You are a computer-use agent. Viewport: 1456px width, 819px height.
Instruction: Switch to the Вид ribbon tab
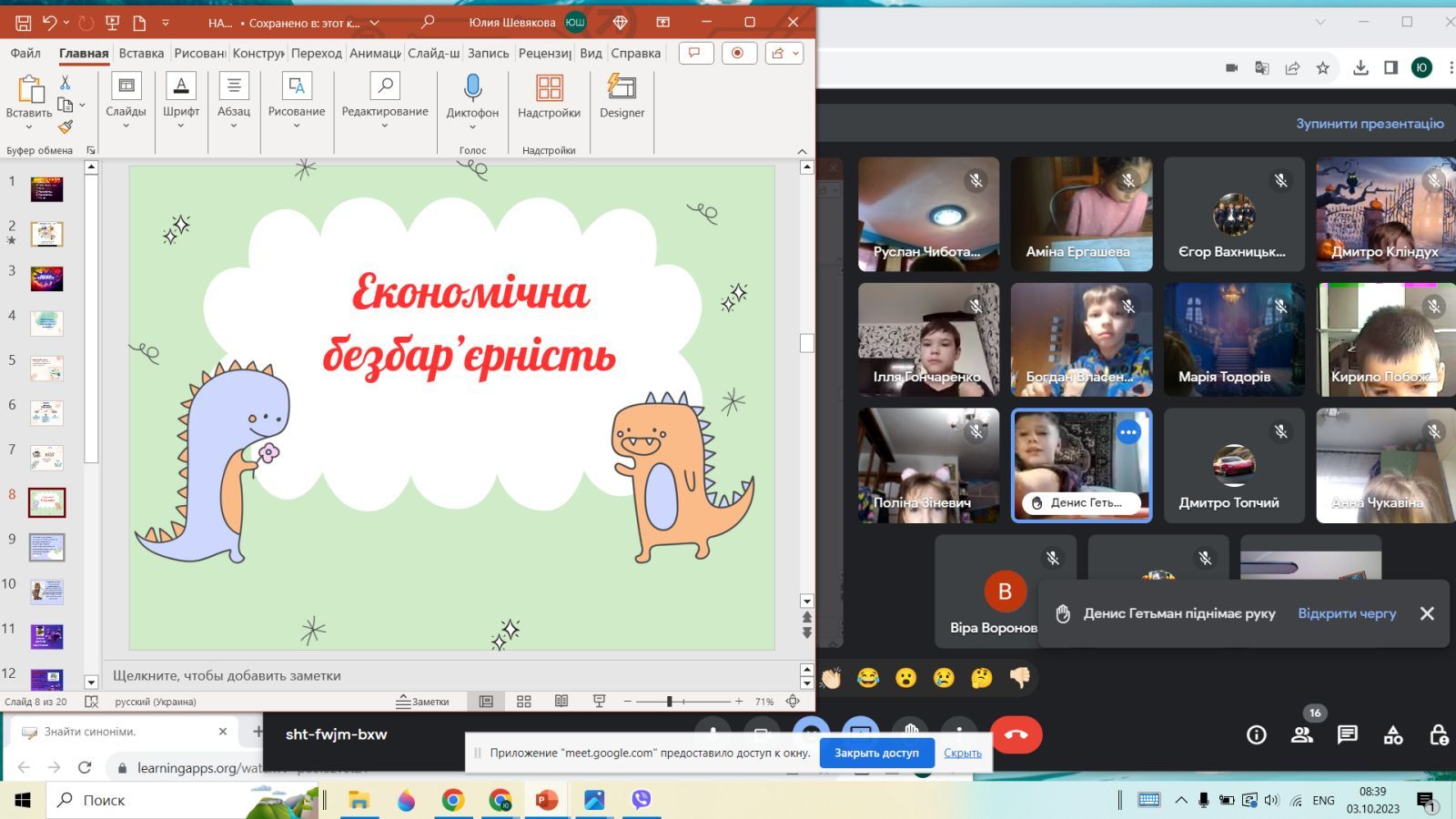[591, 53]
